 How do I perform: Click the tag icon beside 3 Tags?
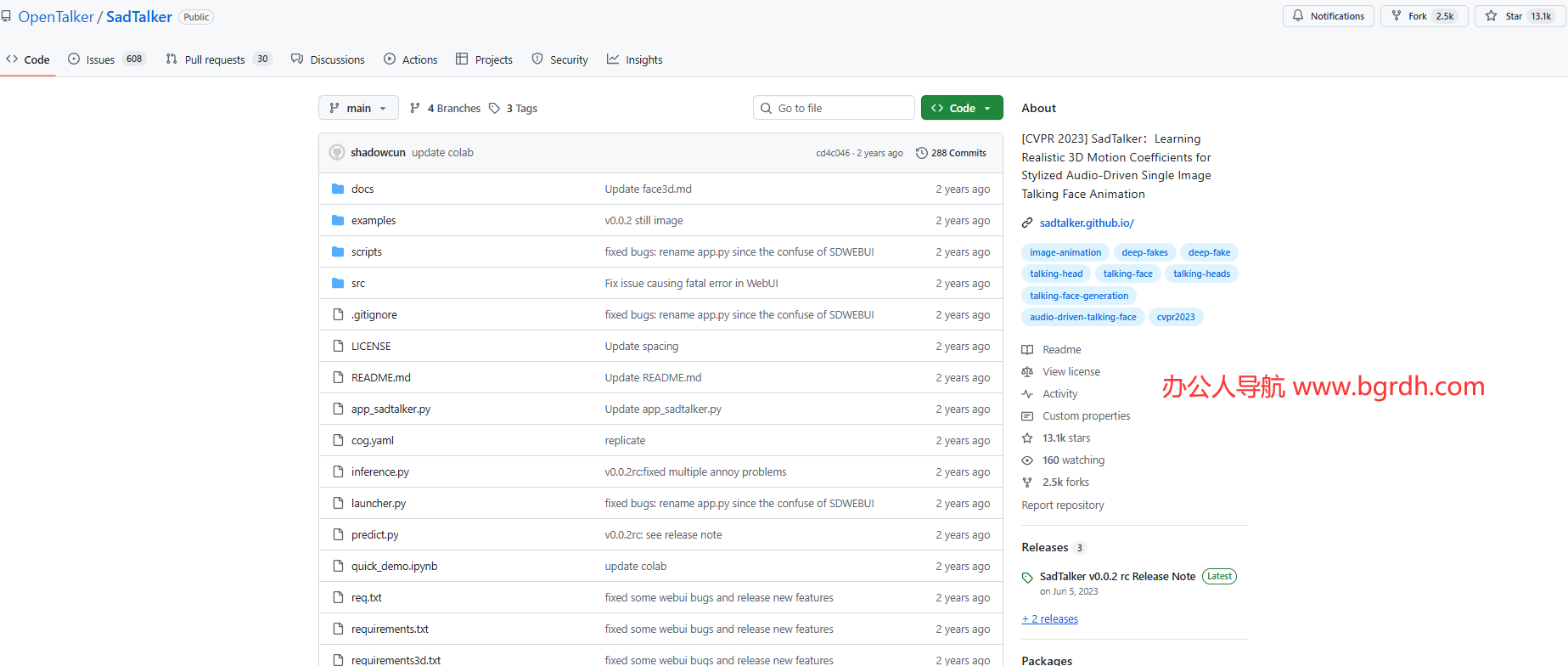pos(494,108)
